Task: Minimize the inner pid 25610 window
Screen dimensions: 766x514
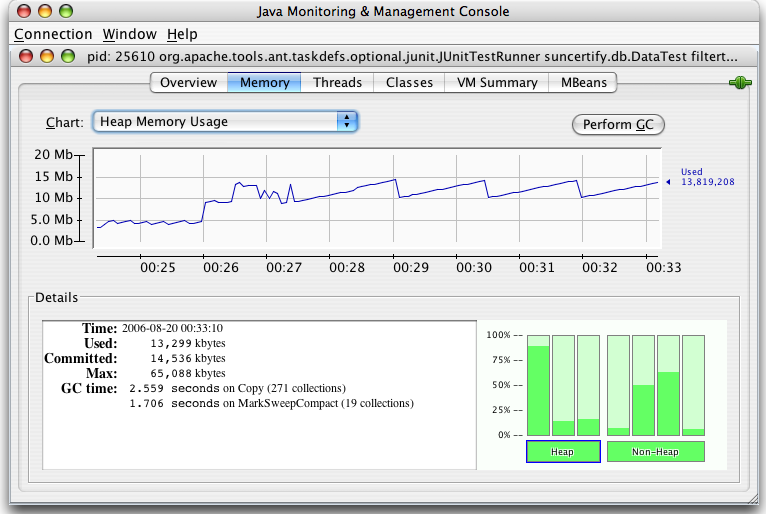Action: coord(47,57)
